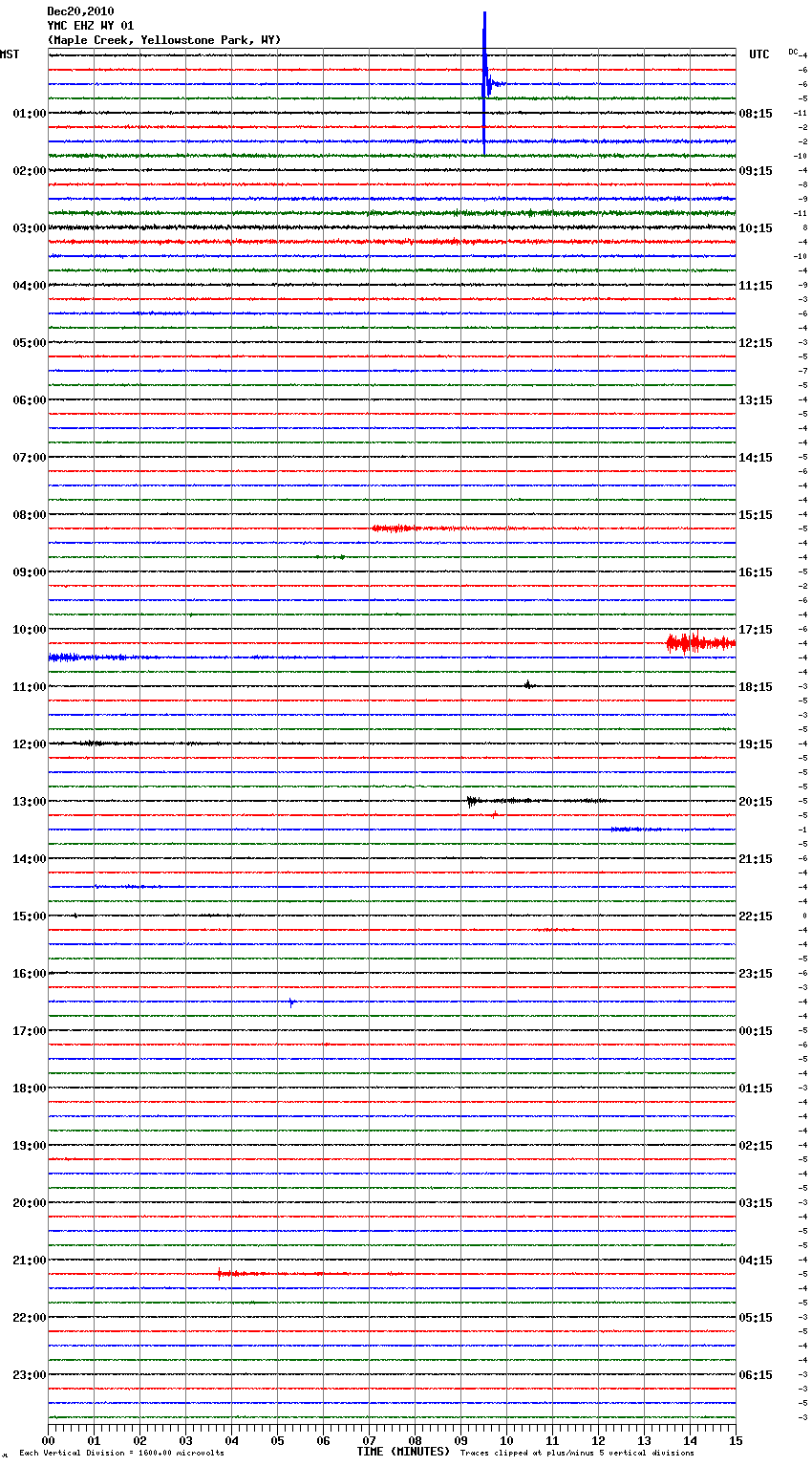This screenshot has width=812, height=1466.
Task: Select the 21:00 MST time label
Action: click(x=30, y=1261)
